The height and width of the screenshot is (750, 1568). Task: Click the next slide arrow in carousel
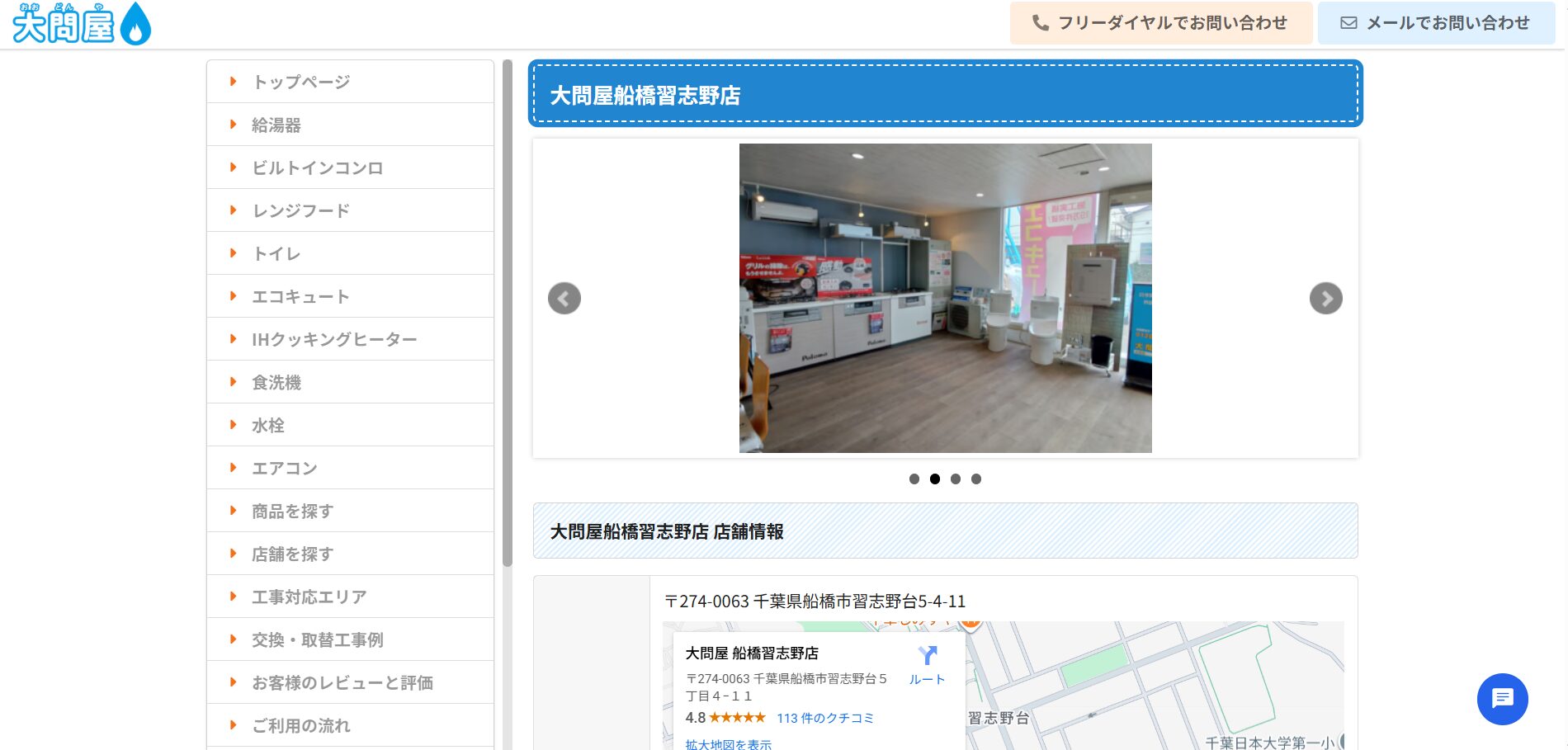tap(1325, 299)
